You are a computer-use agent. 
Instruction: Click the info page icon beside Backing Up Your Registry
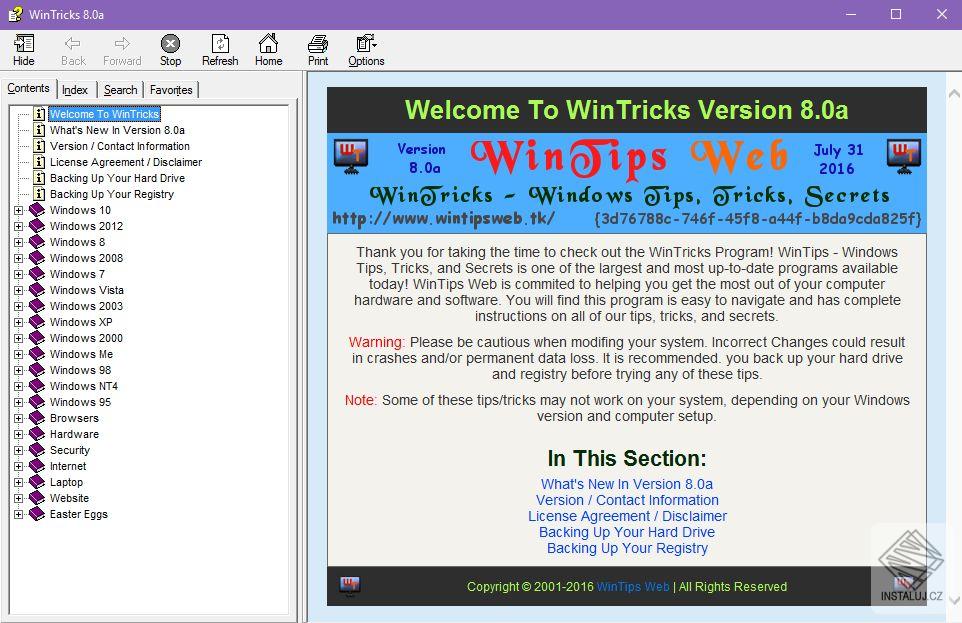point(39,194)
